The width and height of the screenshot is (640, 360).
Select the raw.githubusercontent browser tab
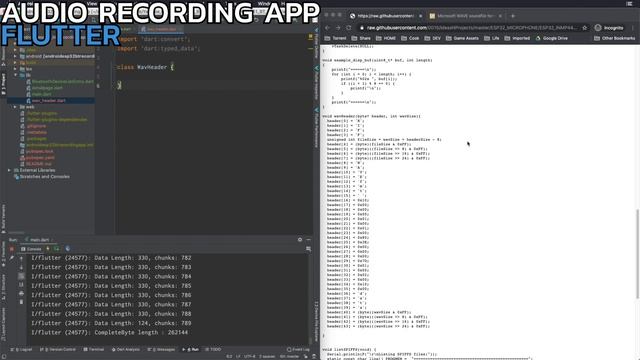(x=386, y=16)
